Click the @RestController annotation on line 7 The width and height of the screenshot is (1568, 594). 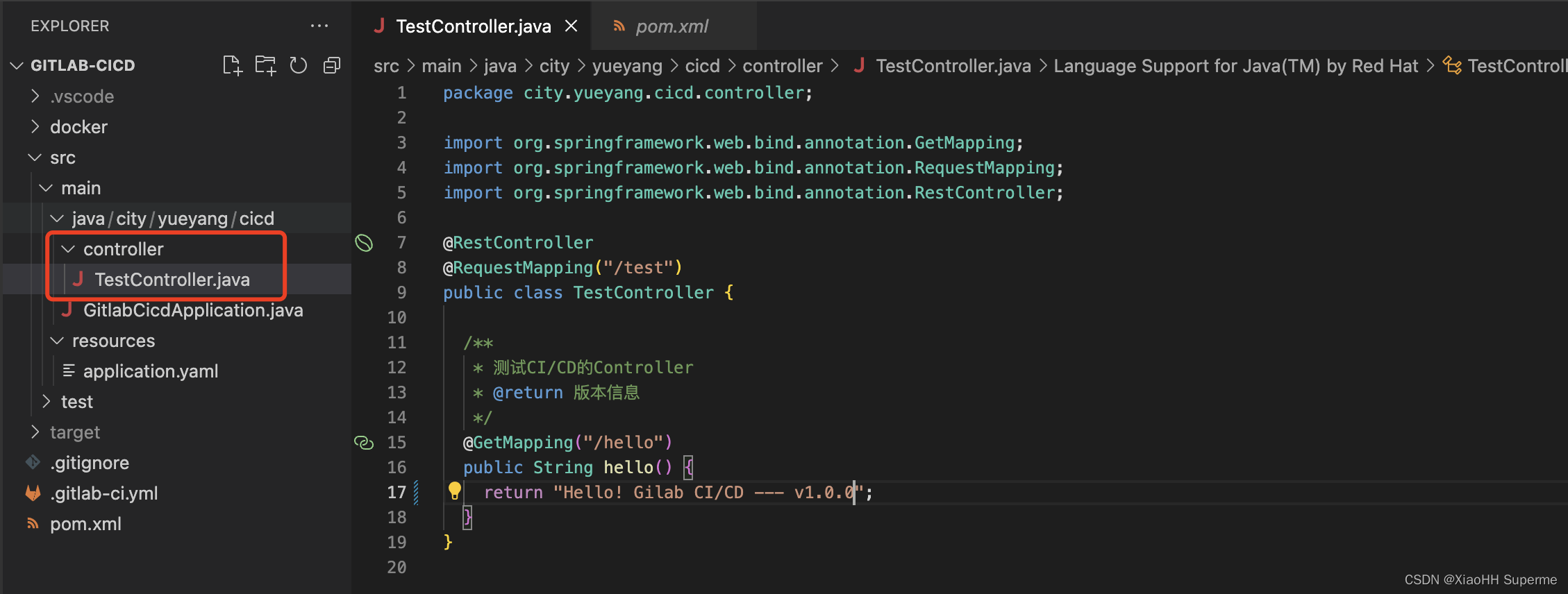[518, 242]
